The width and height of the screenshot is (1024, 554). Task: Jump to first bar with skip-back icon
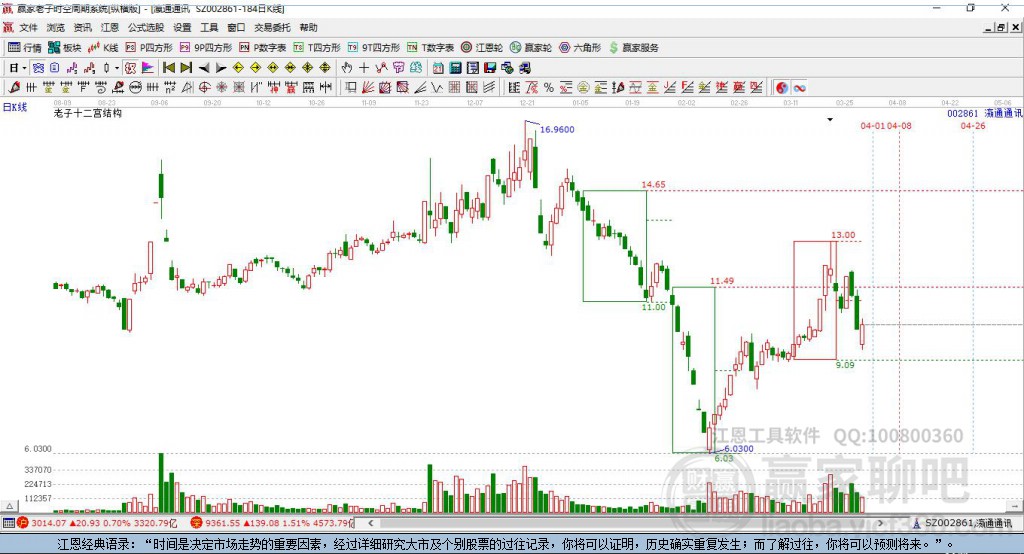pyautogui.click(x=168, y=68)
